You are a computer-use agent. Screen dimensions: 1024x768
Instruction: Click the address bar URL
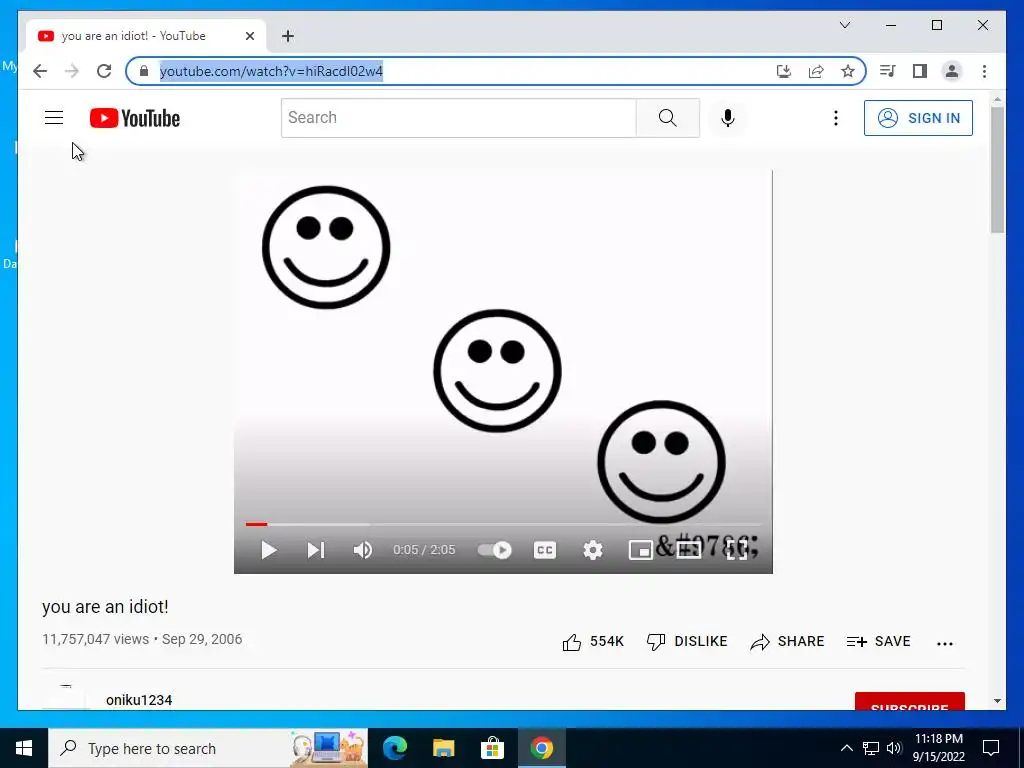271,71
